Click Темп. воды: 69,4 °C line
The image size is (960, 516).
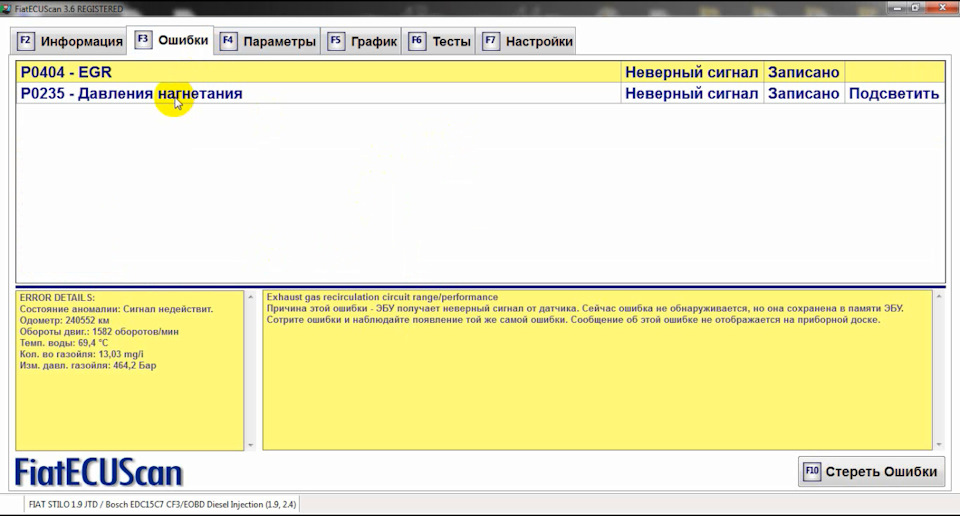tap(64, 343)
